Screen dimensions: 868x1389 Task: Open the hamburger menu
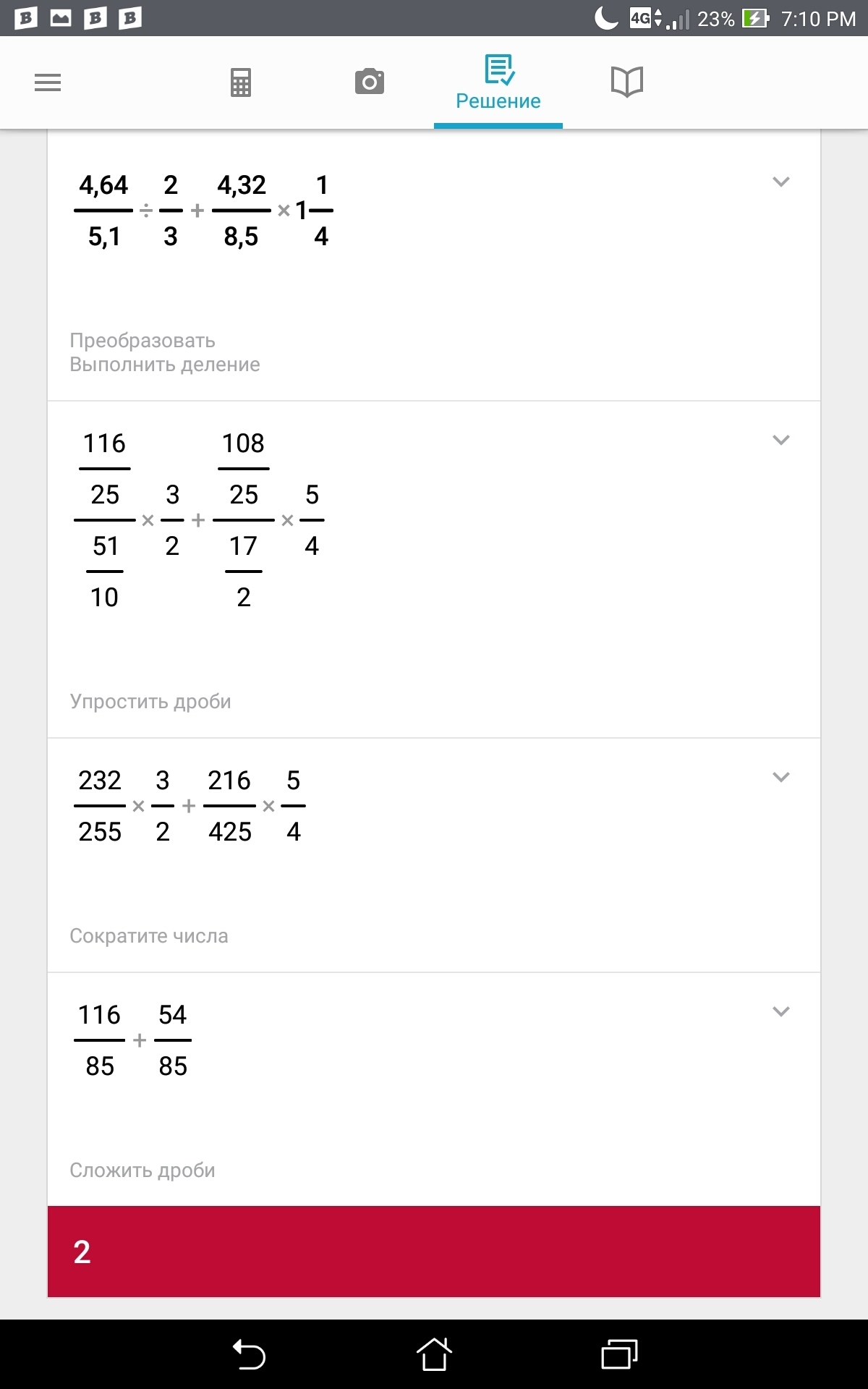coord(48,82)
